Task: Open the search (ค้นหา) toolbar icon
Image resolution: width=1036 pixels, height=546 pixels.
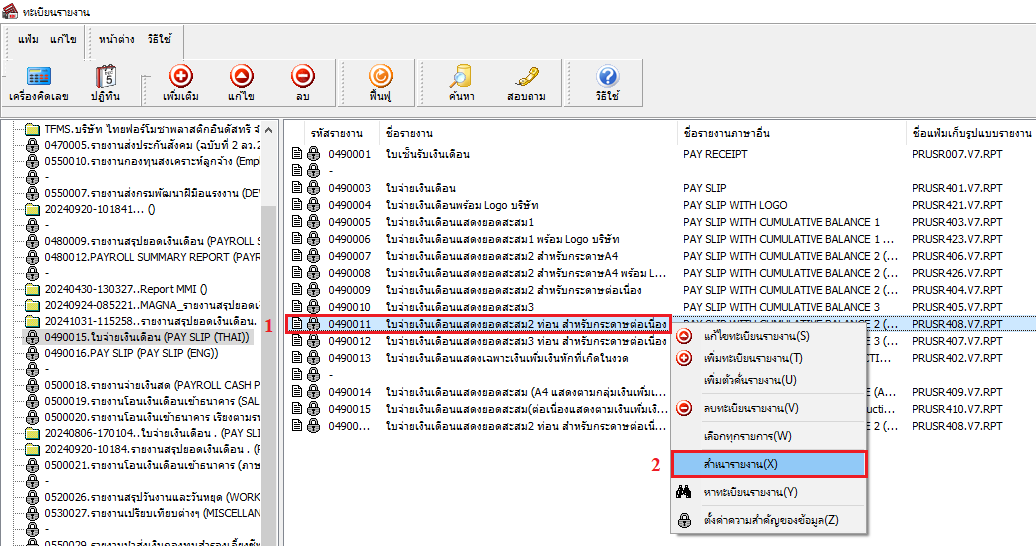Action: tap(461, 82)
